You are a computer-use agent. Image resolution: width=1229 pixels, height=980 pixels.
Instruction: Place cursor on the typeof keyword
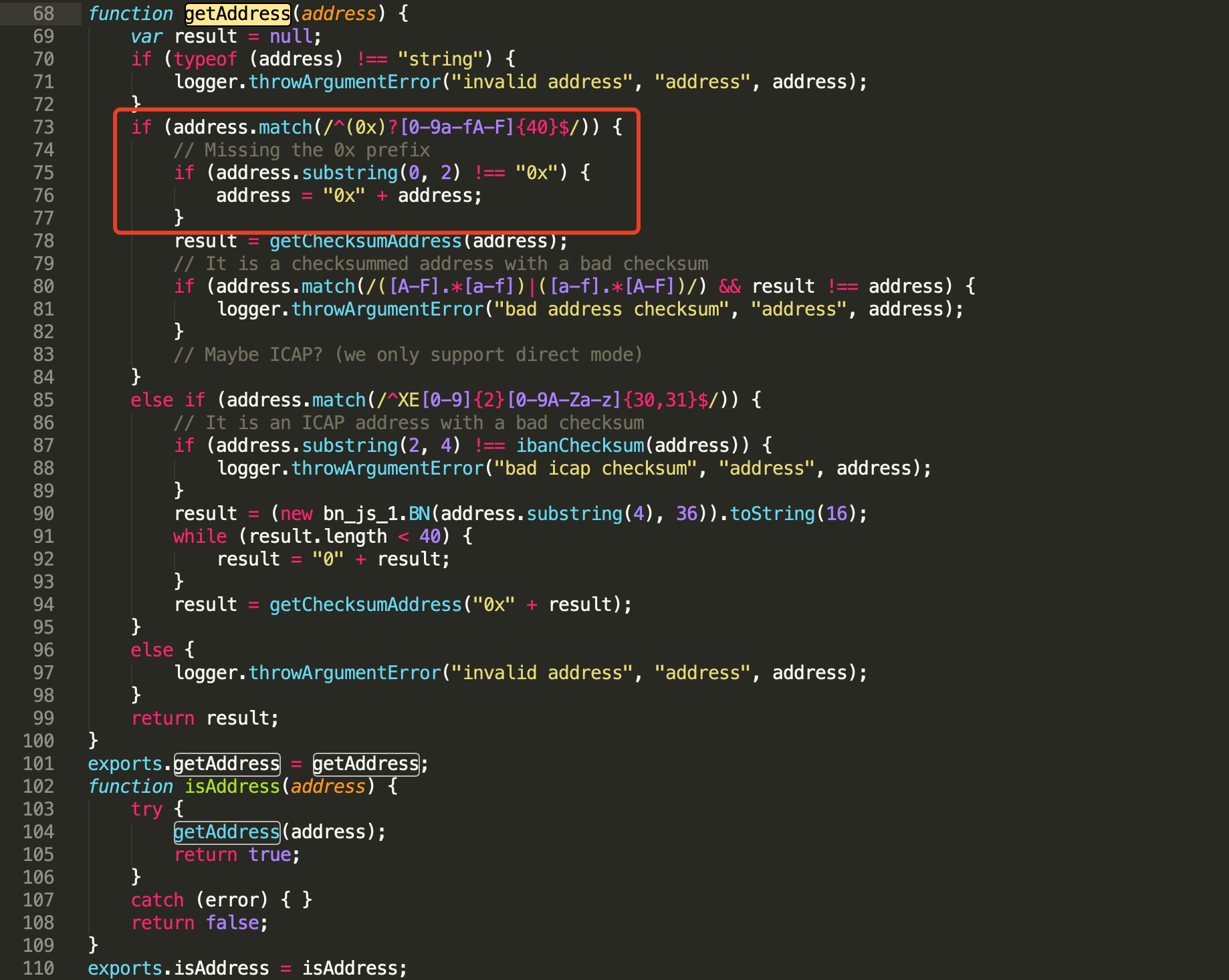(205, 59)
